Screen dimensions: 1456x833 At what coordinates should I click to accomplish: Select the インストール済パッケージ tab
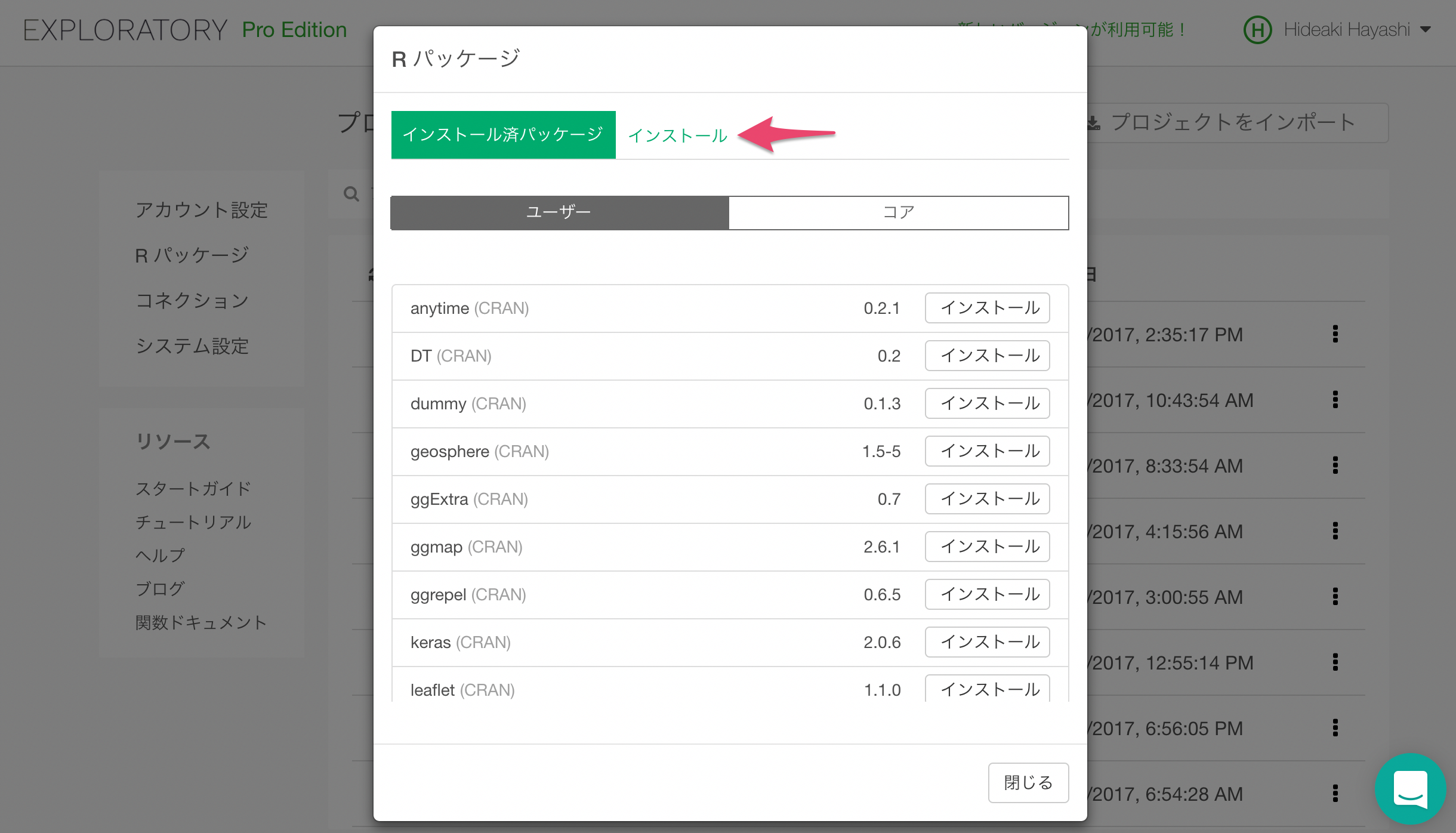click(x=503, y=135)
